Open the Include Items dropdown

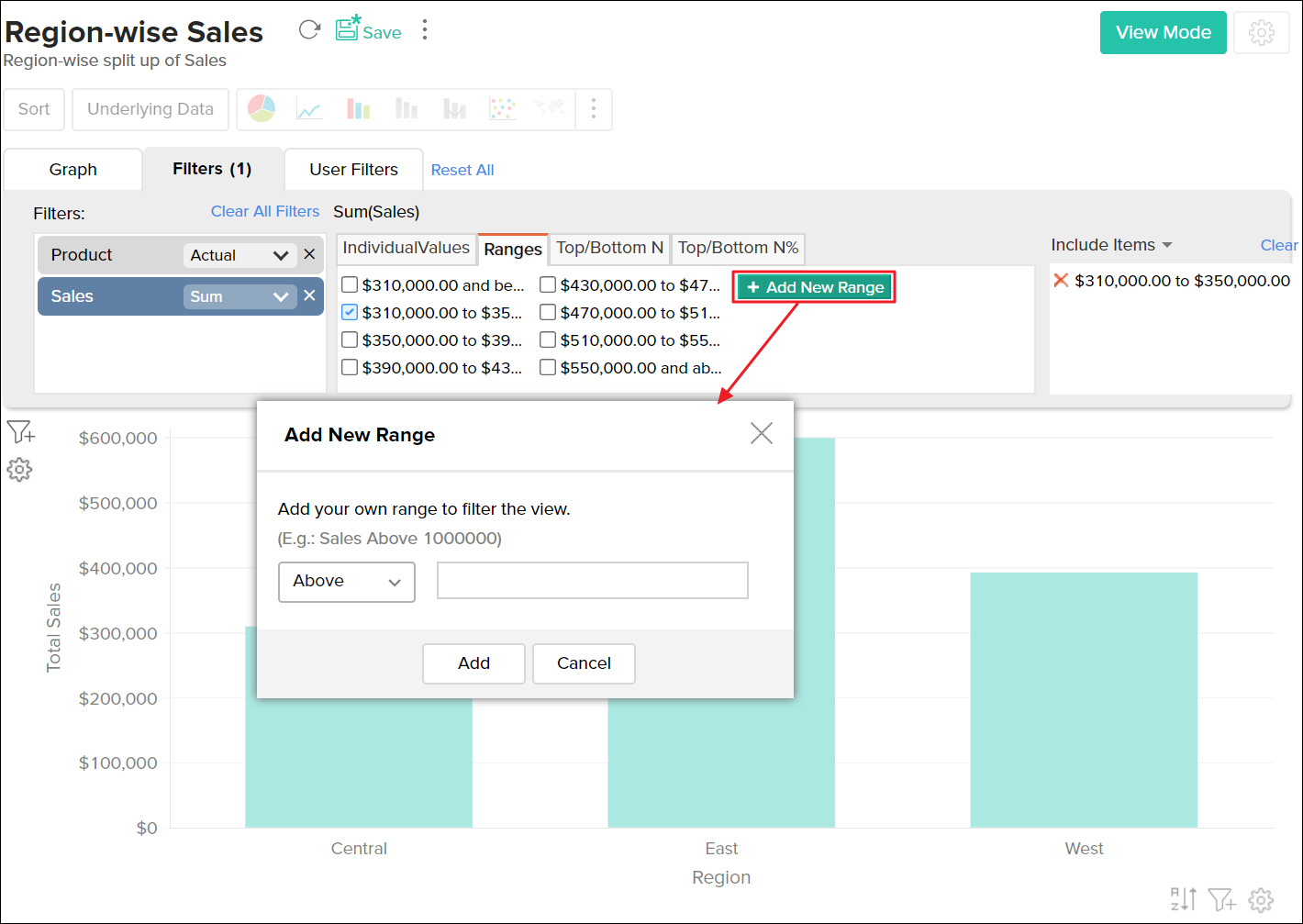pyautogui.click(x=1111, y=245)
